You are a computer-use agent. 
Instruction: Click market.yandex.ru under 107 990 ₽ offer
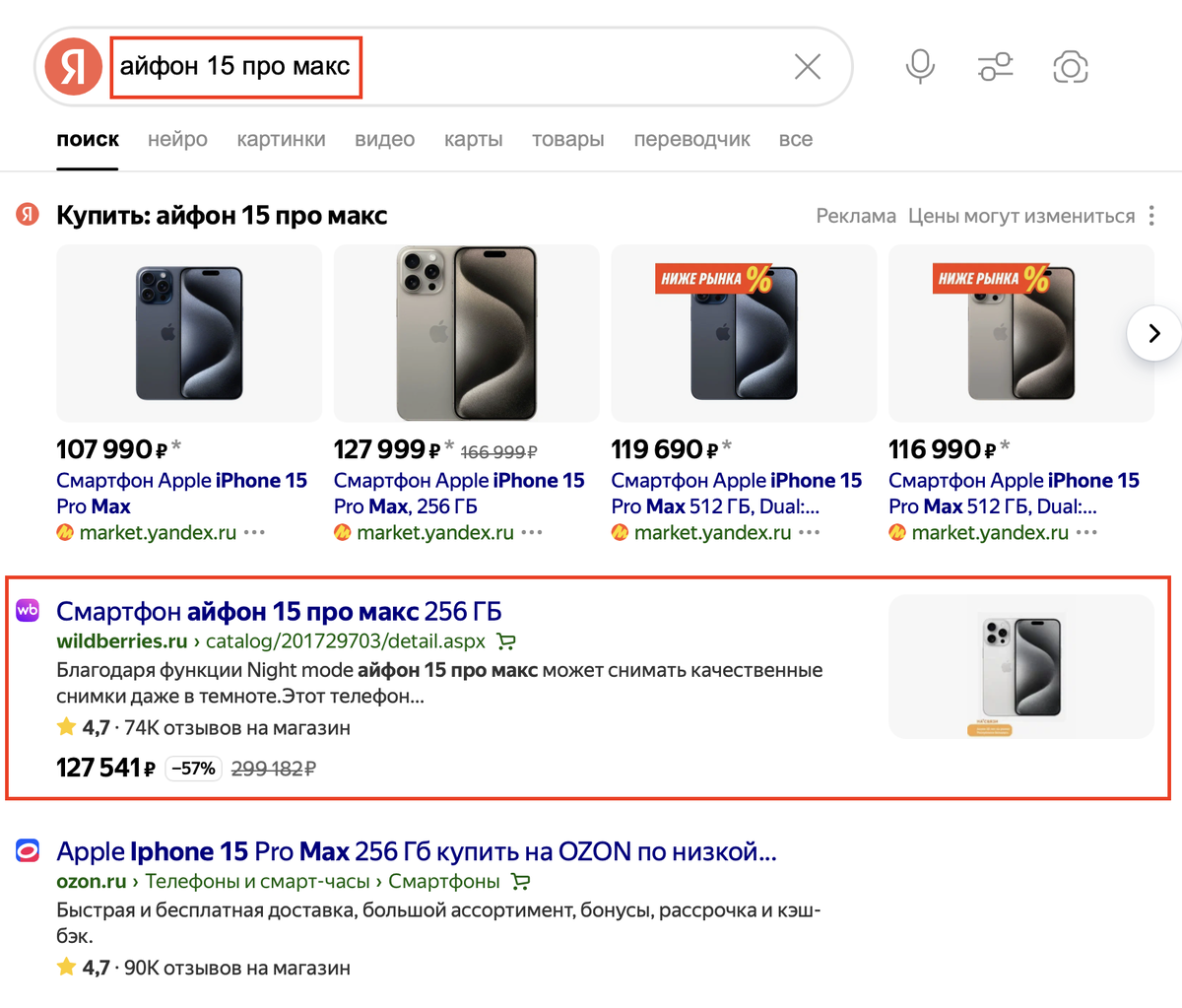158,533
